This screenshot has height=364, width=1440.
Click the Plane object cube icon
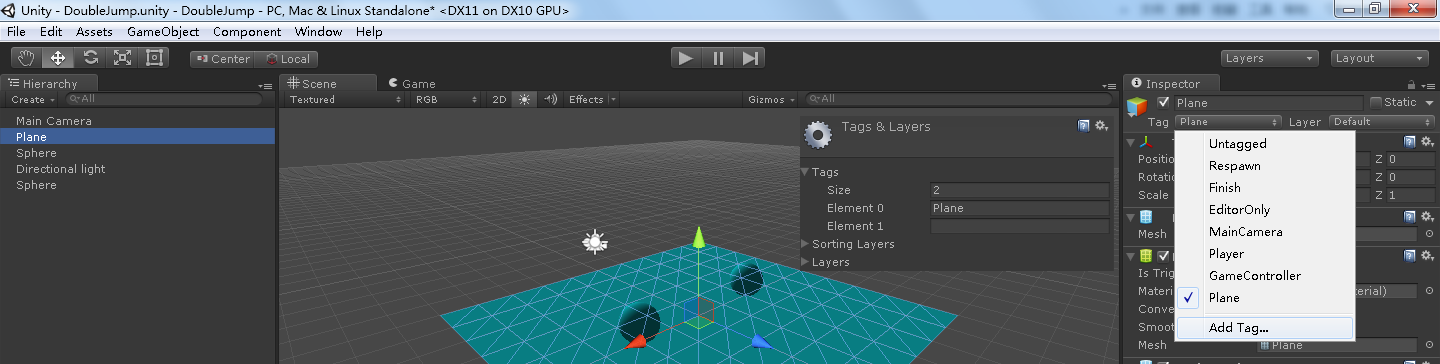1137,106
